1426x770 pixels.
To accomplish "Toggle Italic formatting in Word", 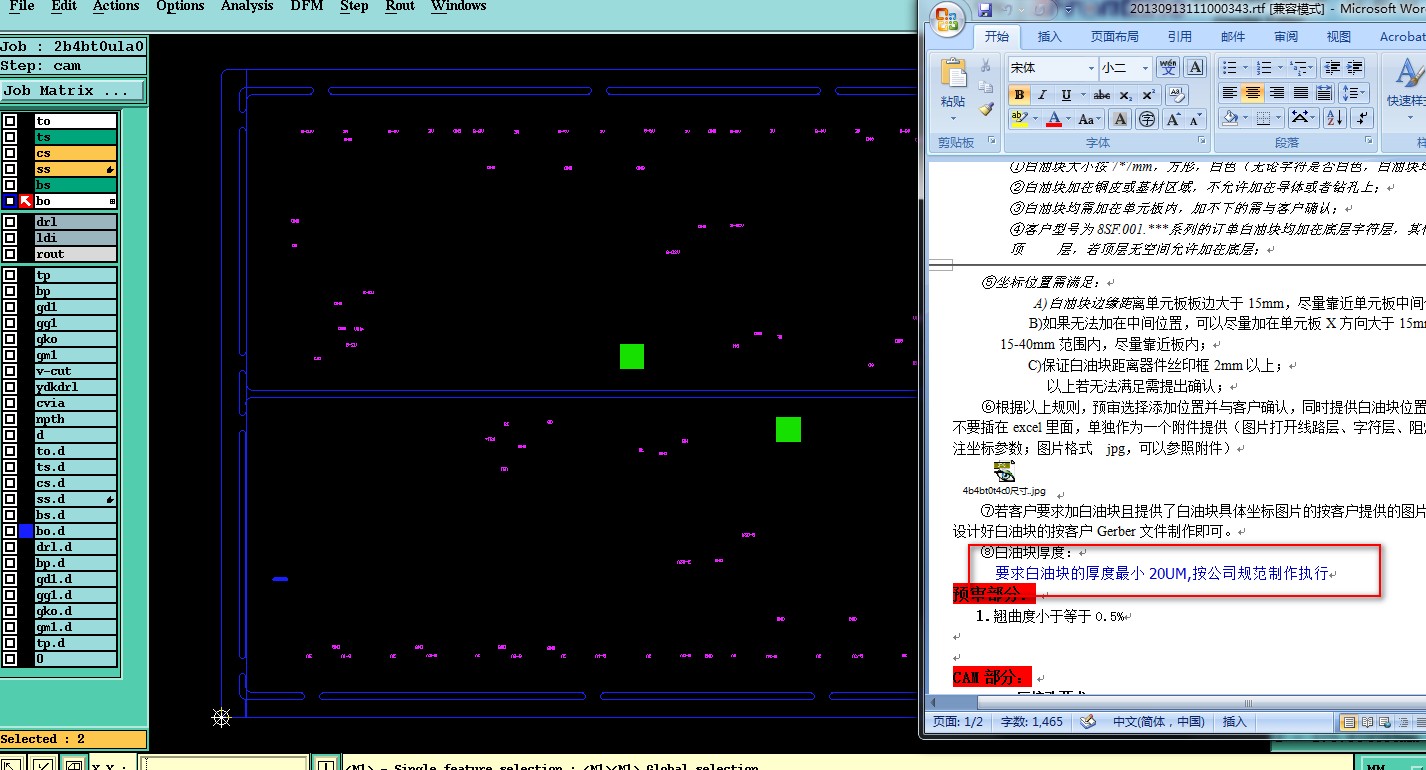I will click(1042, 95).
